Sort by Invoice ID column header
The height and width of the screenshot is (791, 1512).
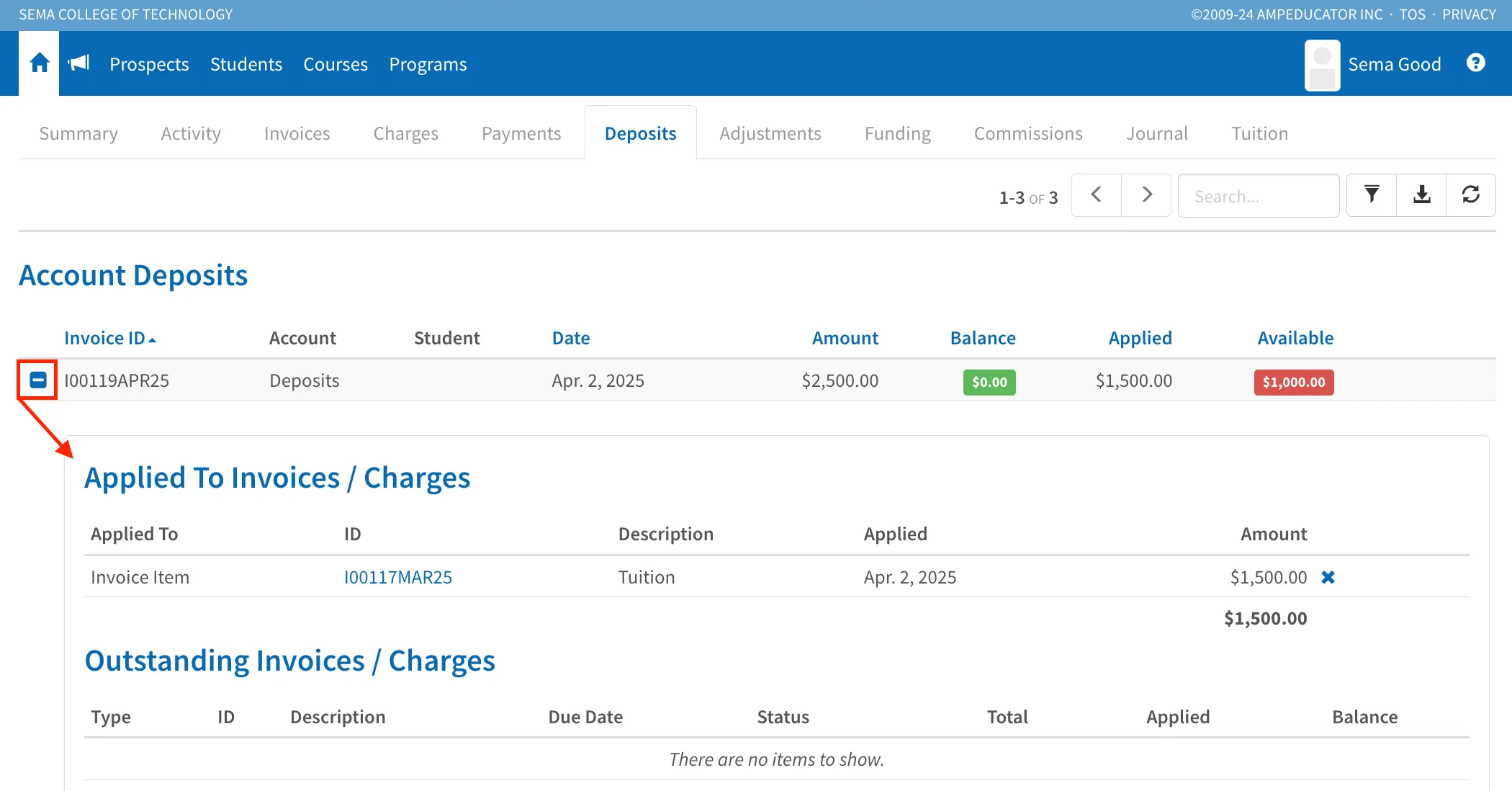point(105,338)
